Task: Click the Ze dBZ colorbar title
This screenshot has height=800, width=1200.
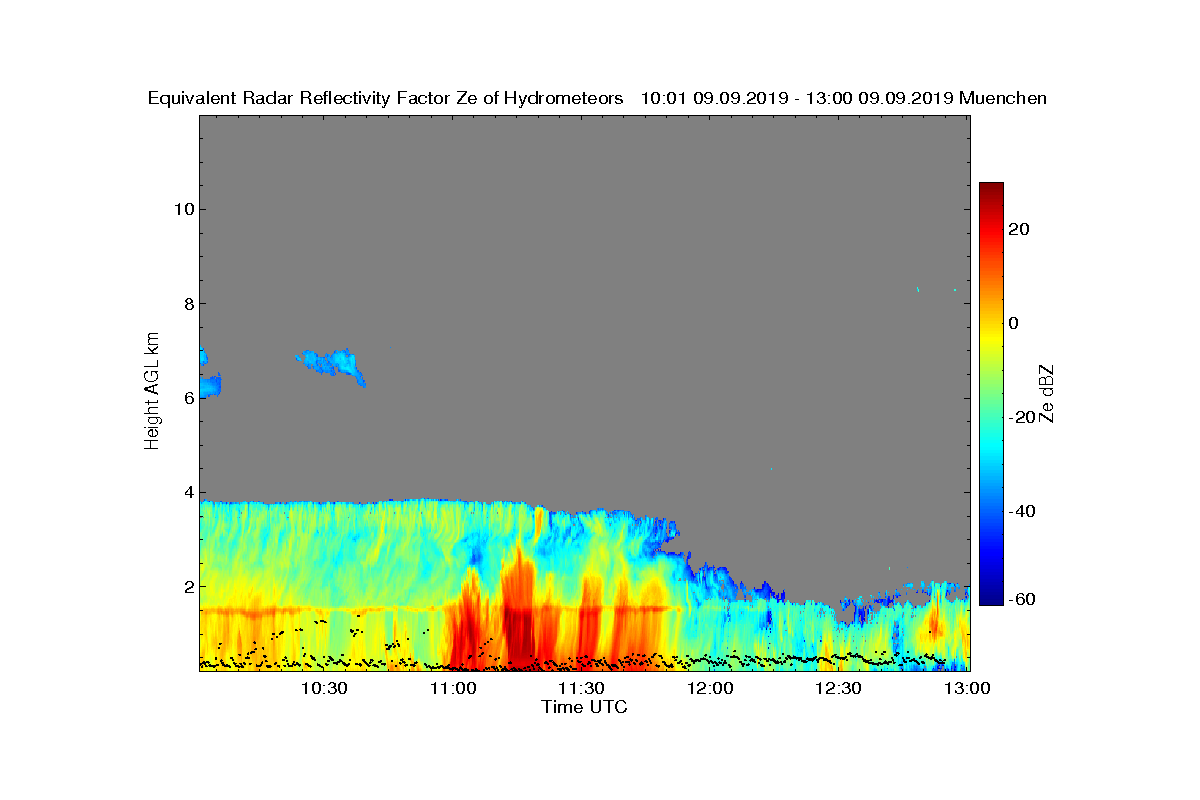Action: click(x=1048, y=393)
